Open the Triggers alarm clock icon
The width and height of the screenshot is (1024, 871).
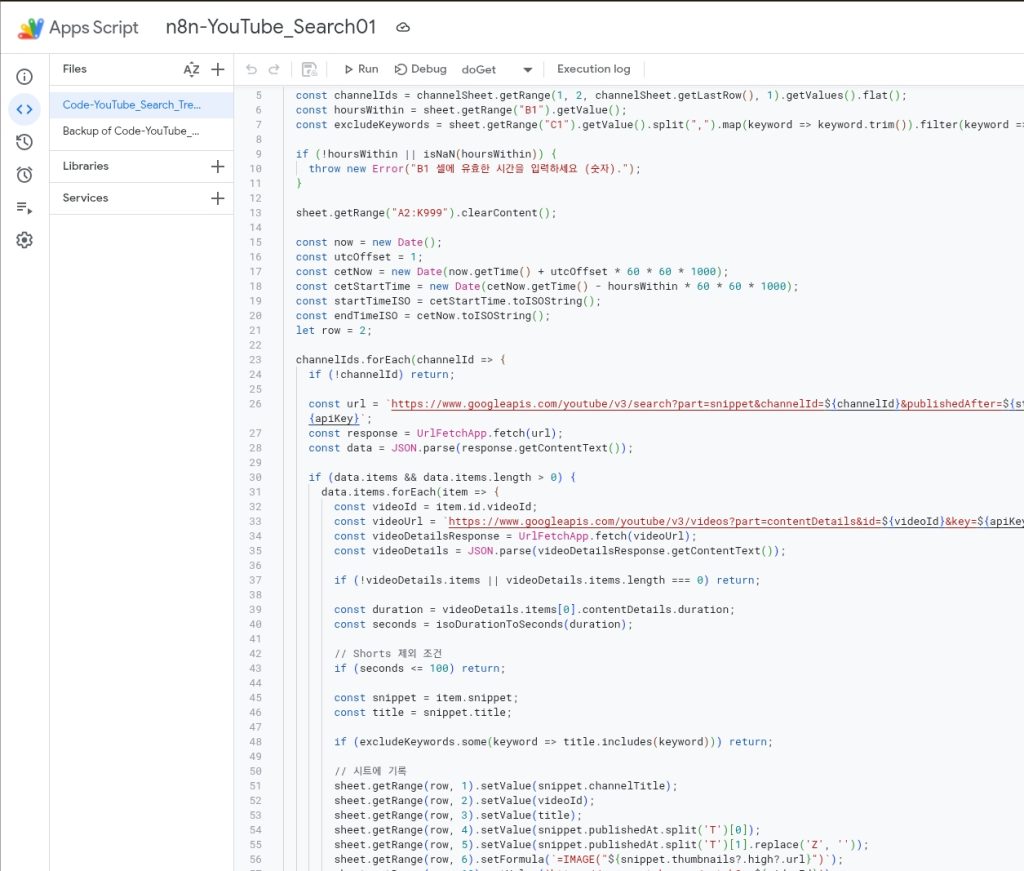click(25, 175)
